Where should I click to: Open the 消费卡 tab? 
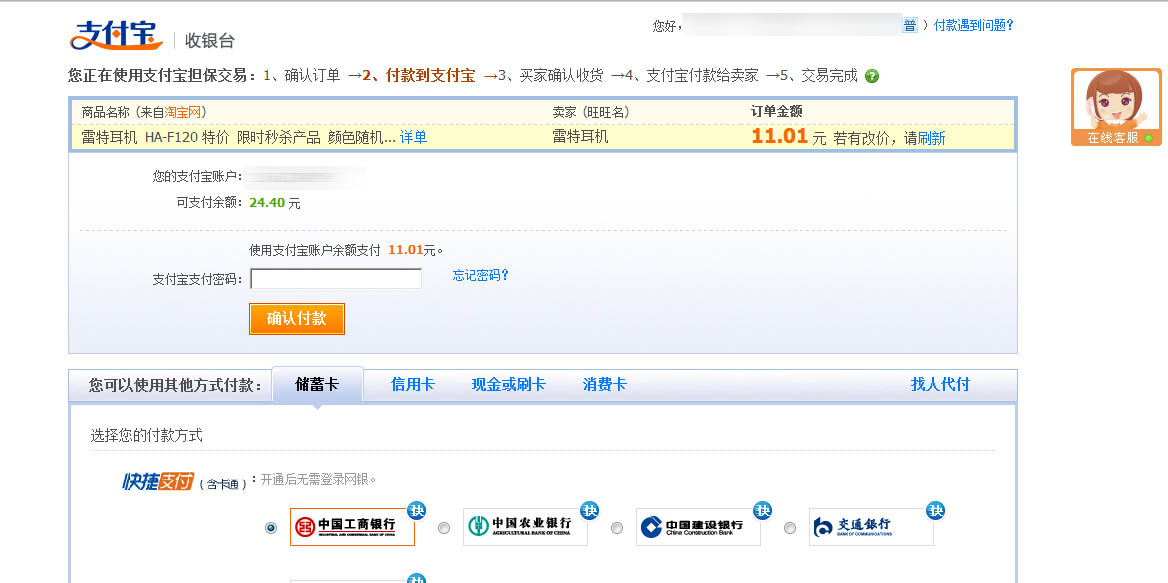click(604, 385)
